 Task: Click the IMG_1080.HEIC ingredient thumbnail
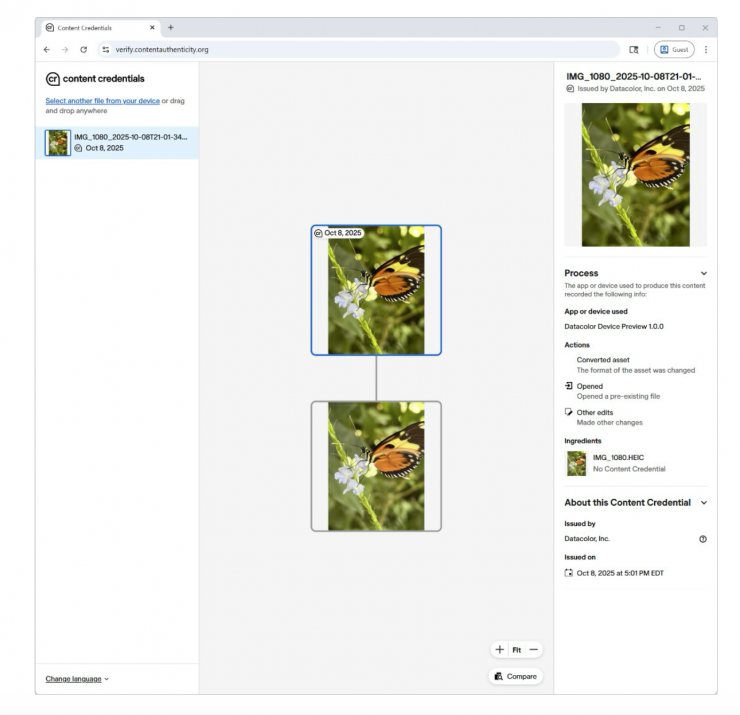pyautogui.click(x=577, y=463)
